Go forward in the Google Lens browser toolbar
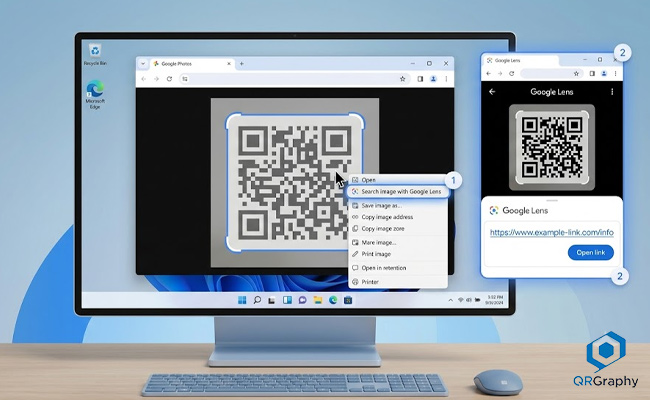 [x=500, y=74]
